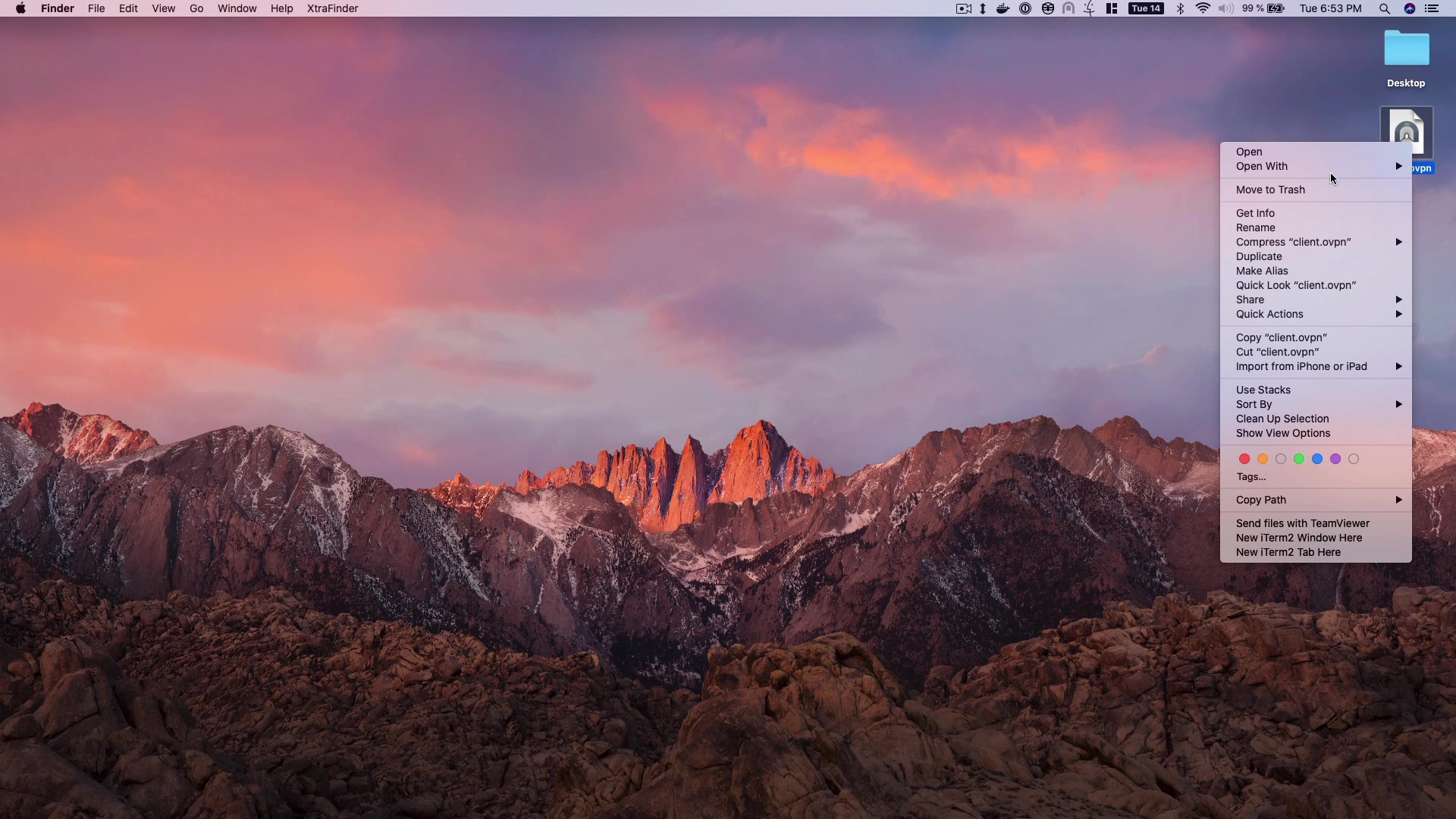Choose Move to Trash from context menu
Viewport: 1456px width, 819px height.
click(1270, 190)
